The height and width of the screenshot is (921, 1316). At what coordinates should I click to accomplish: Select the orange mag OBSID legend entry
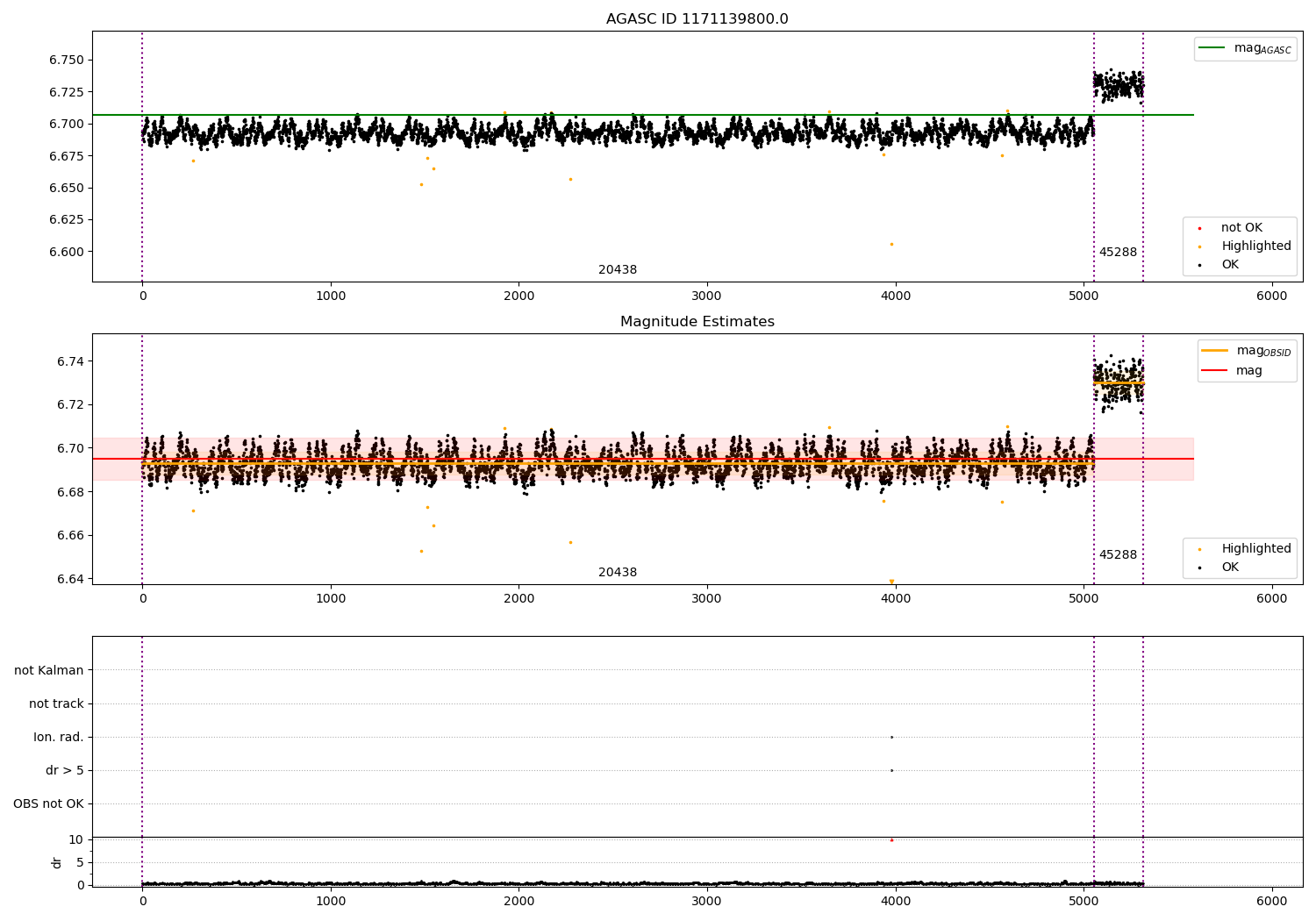[1246, 351]
